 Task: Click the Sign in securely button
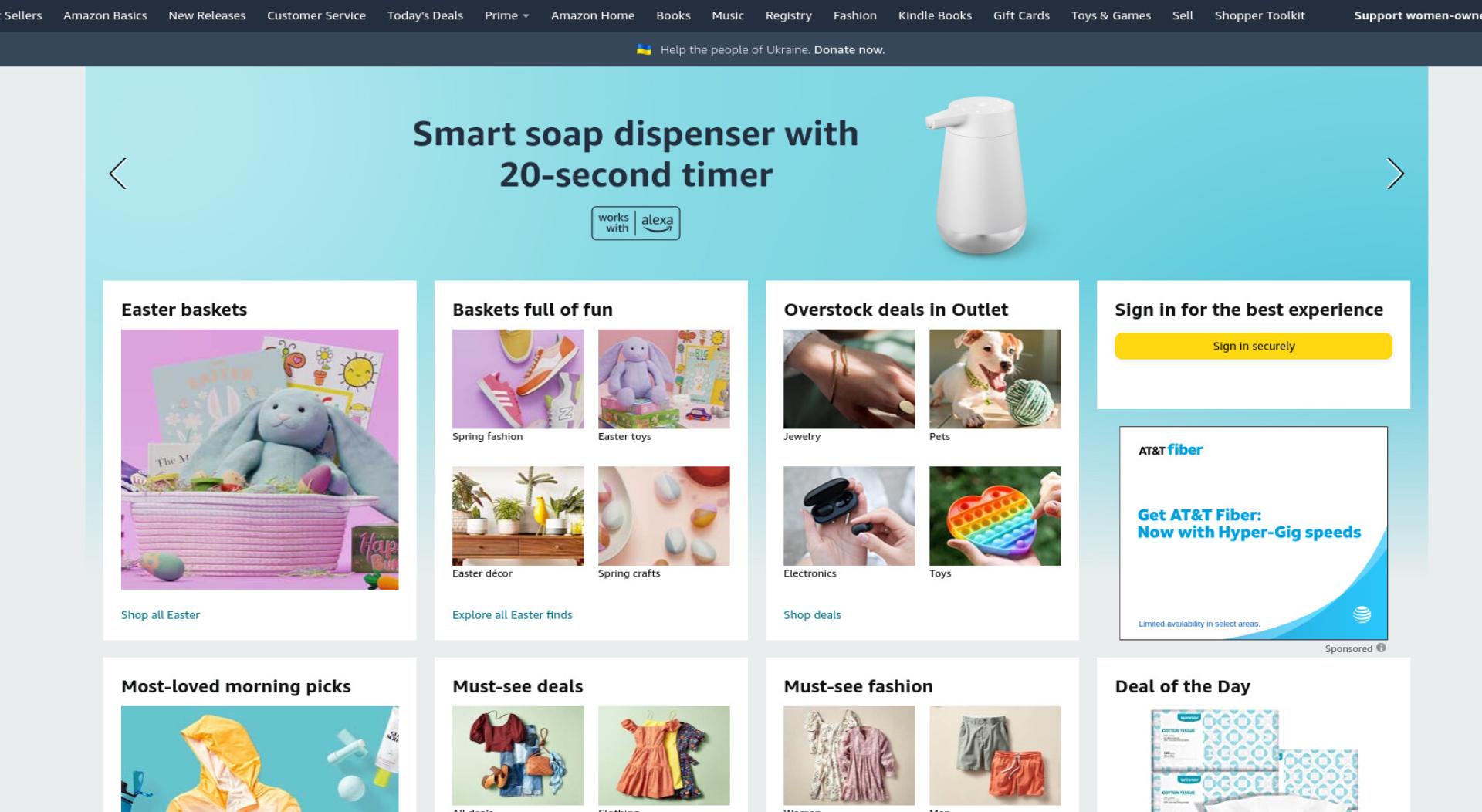[x=1253, y=346]
